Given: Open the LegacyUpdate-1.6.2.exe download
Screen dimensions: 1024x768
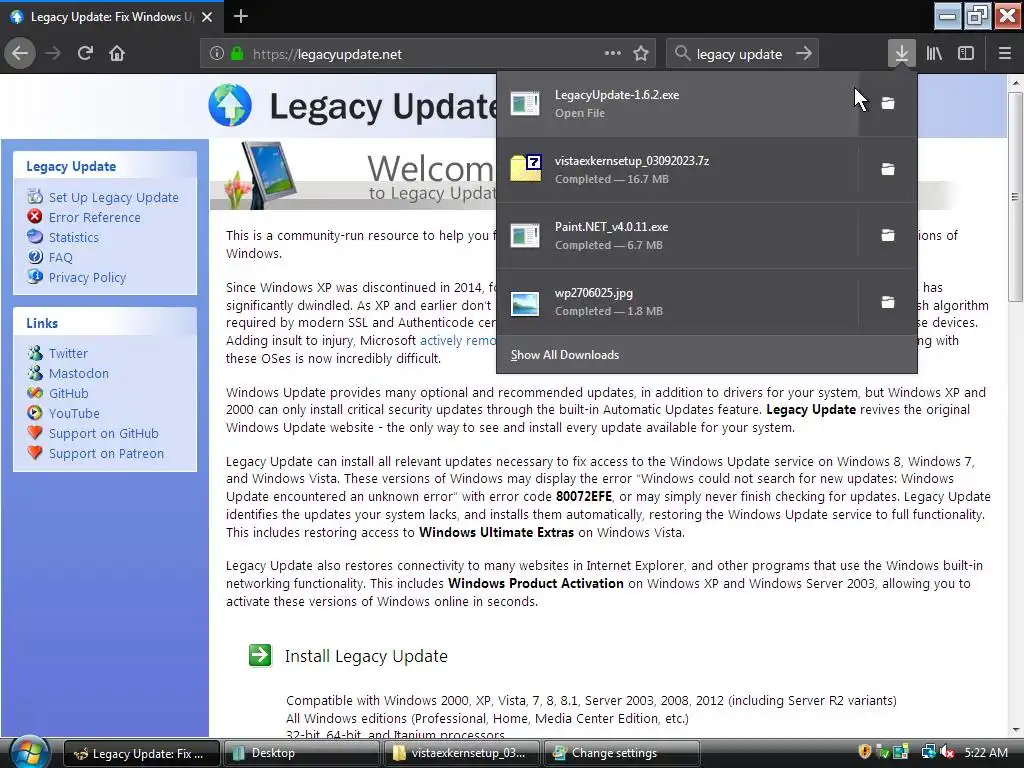Looking at the screenshot, I should coord(677,103).
